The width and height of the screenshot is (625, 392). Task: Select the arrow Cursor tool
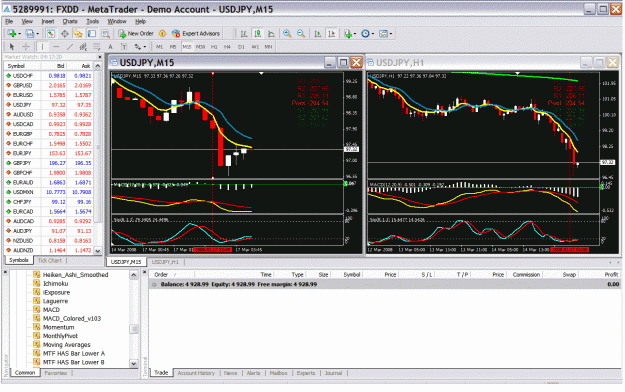click(12, 47)
